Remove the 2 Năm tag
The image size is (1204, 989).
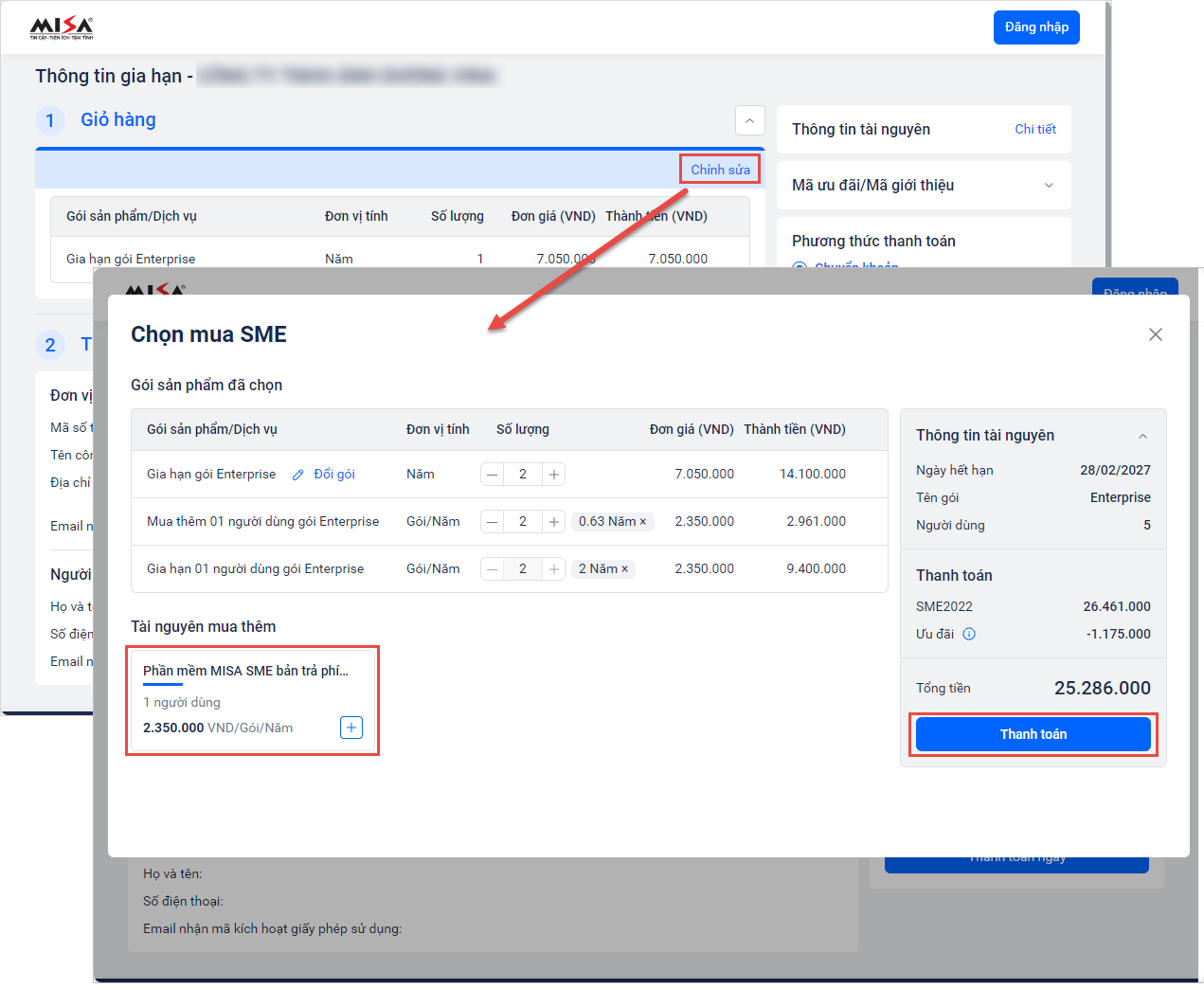[625, 569]
